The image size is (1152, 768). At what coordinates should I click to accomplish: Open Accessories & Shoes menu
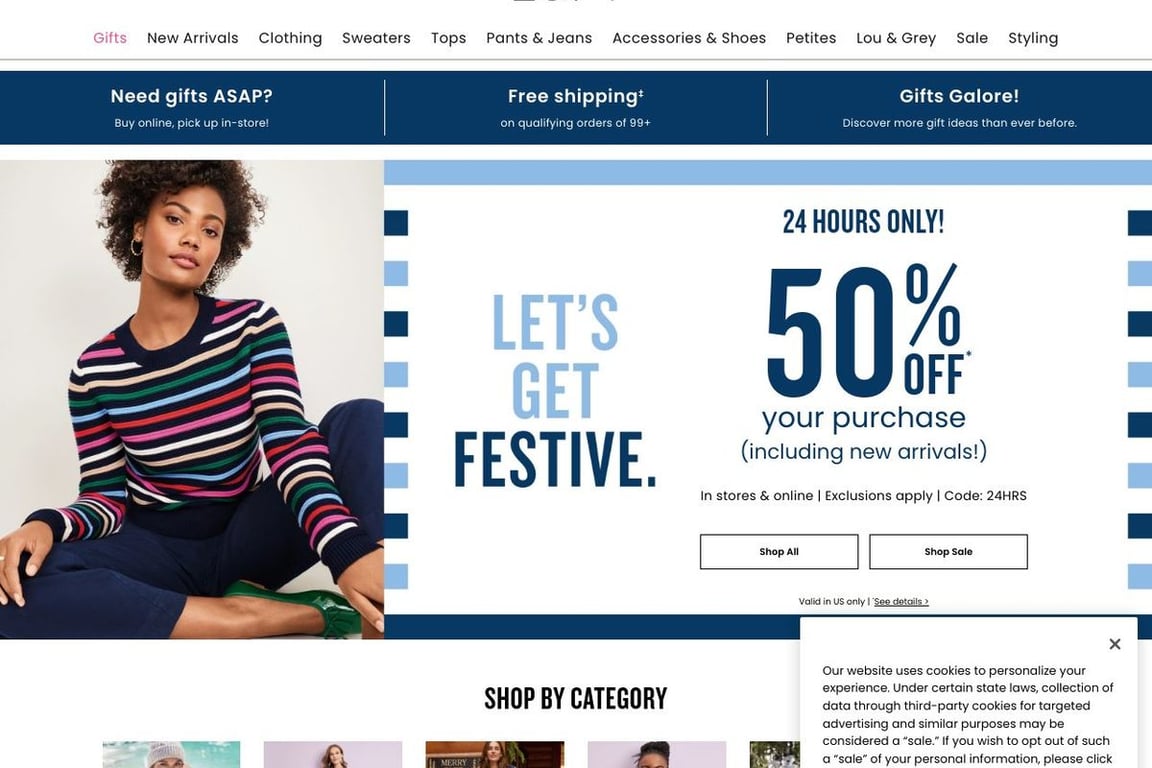pos(689,38)
